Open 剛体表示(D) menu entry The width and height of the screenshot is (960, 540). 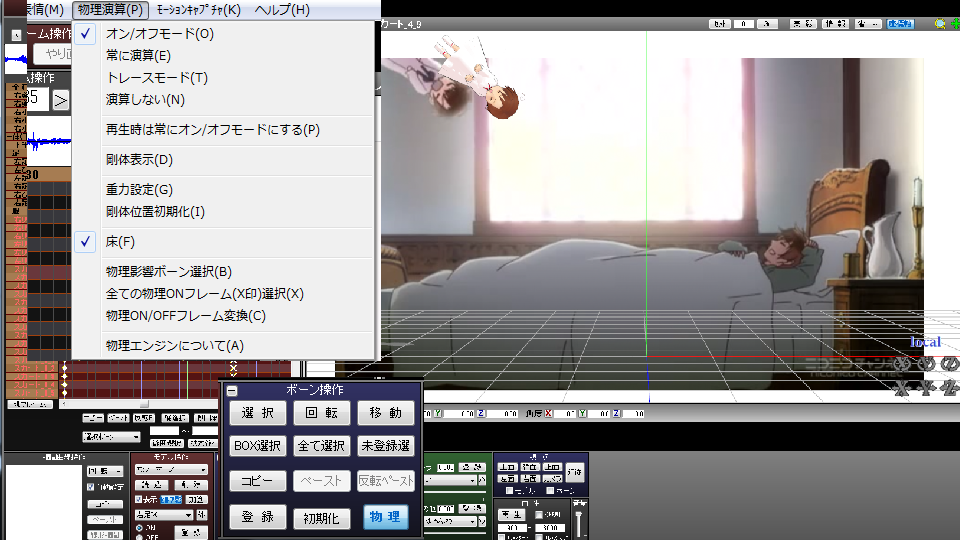222,160
